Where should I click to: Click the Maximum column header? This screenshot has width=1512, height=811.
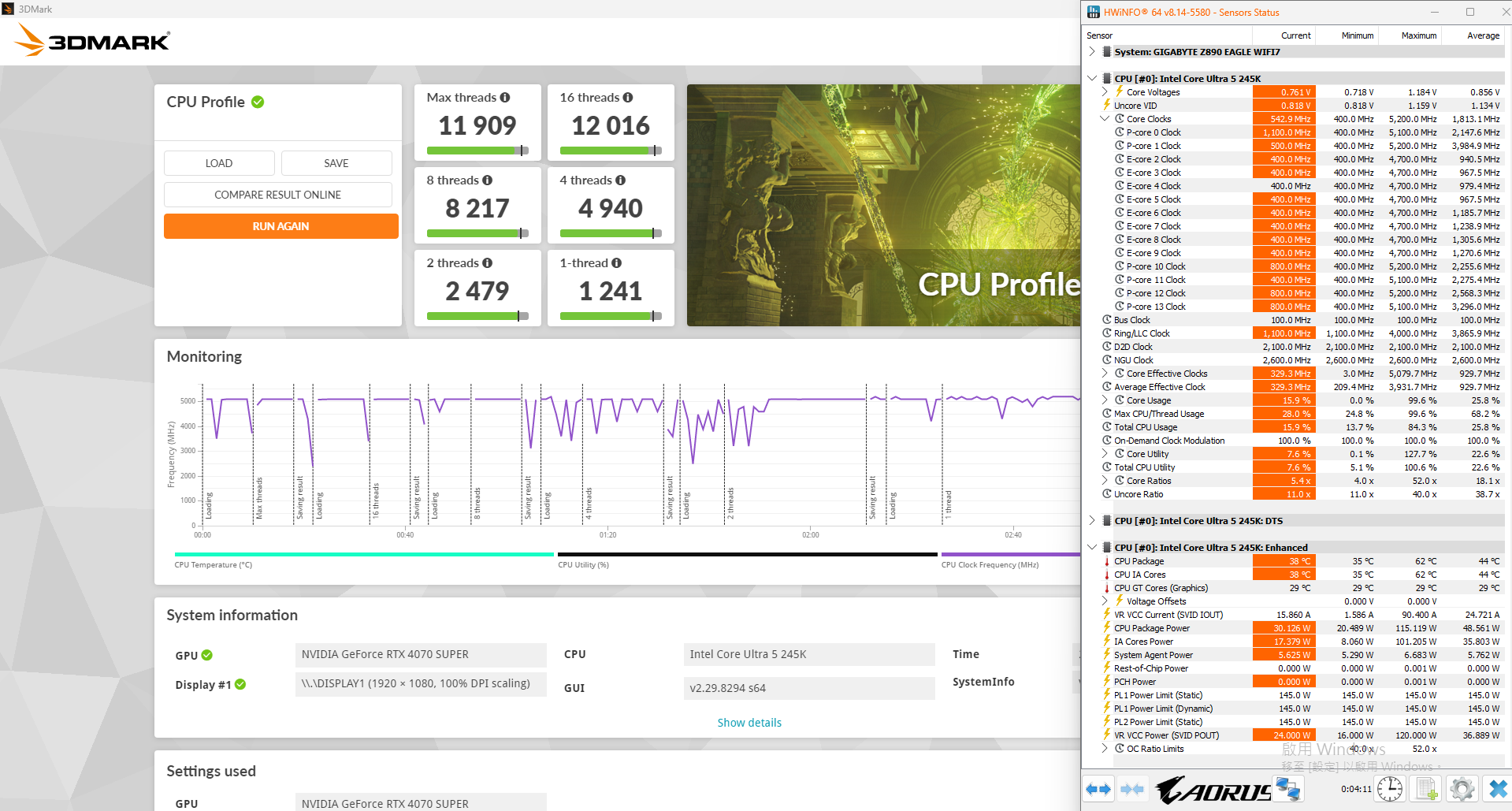pos(1410,35)
